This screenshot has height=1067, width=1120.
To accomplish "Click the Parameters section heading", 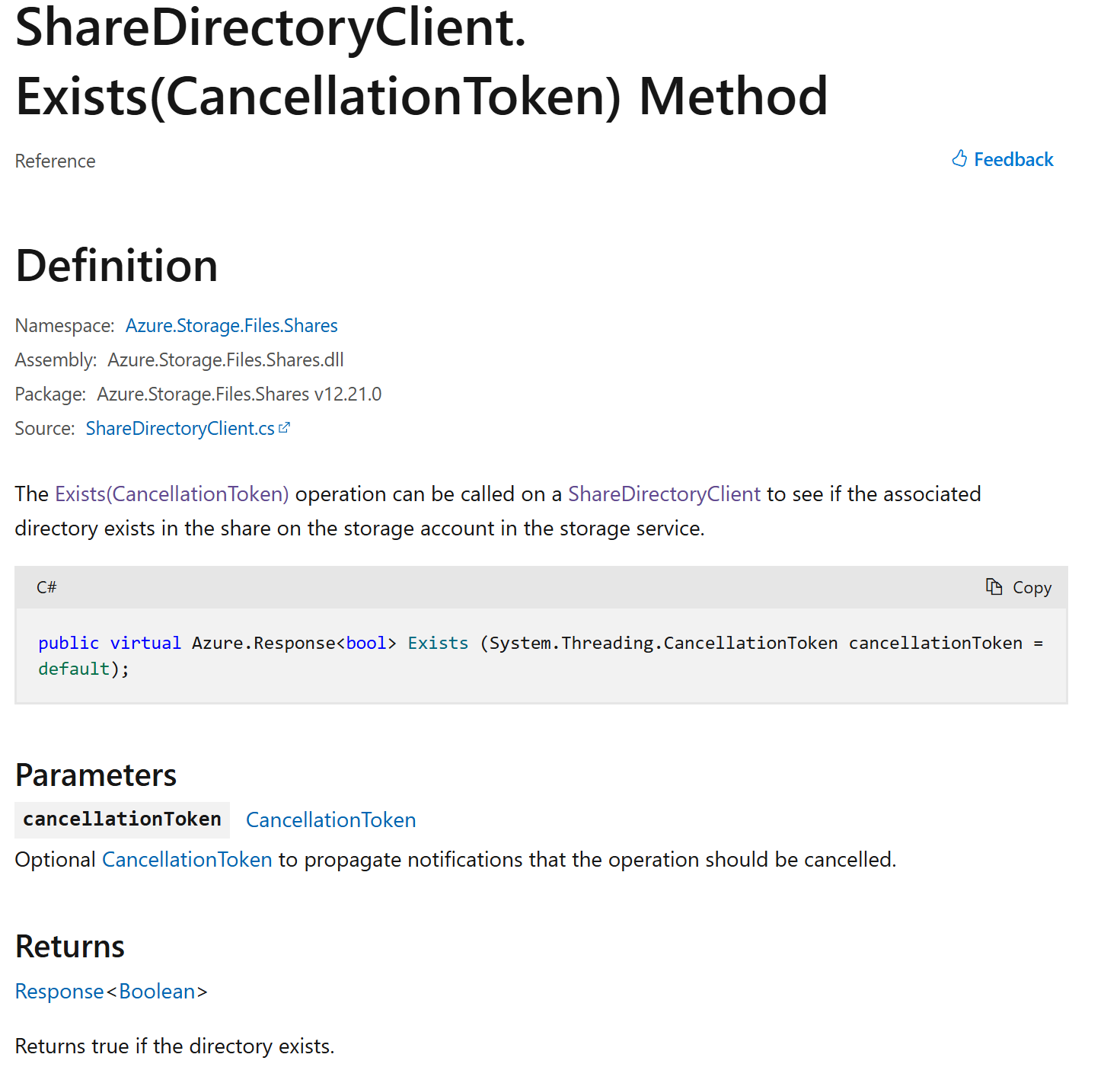I will click(96, 775).
